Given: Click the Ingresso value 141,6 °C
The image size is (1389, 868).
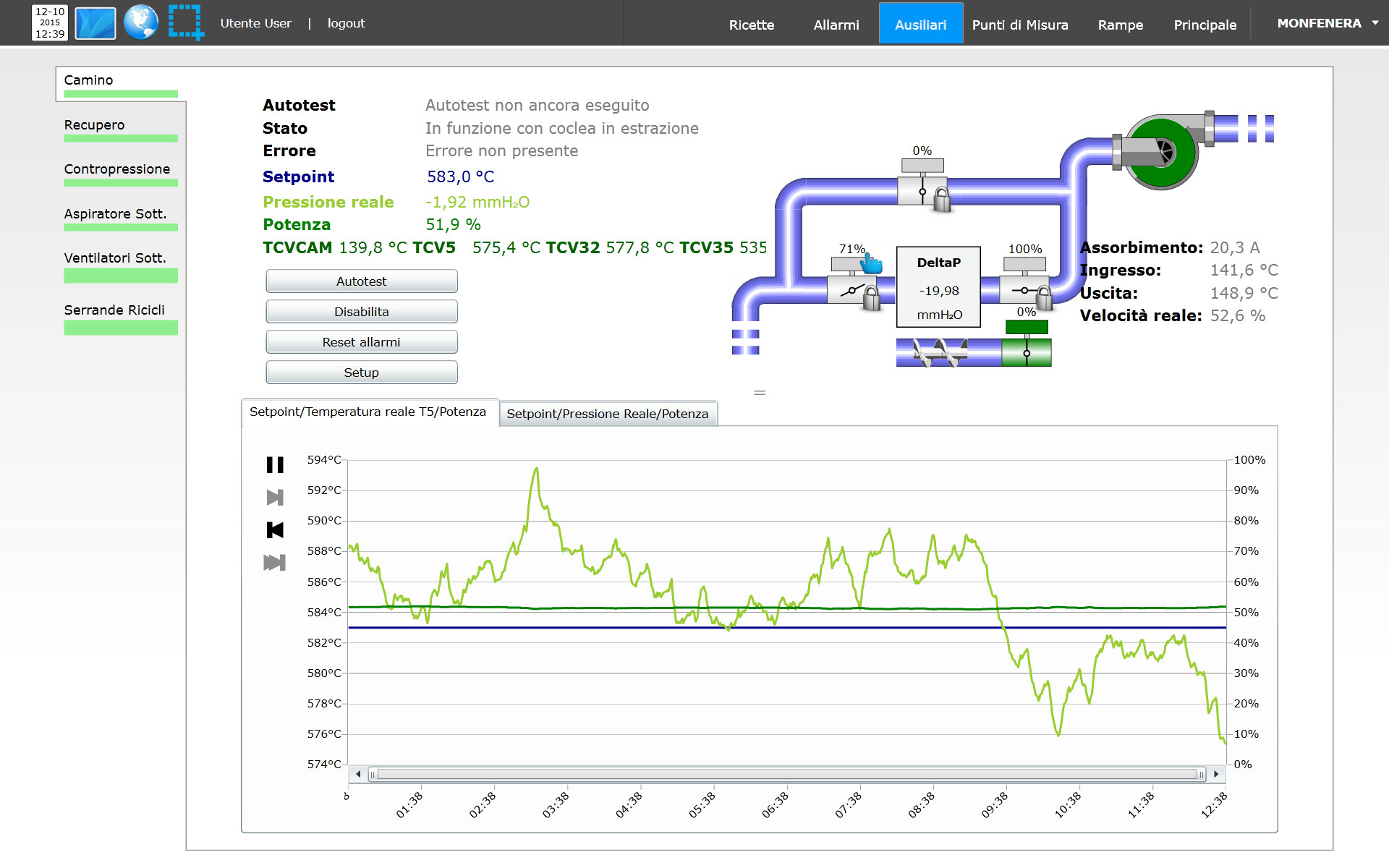Looking at the screenshot, I should point(1244,271).
